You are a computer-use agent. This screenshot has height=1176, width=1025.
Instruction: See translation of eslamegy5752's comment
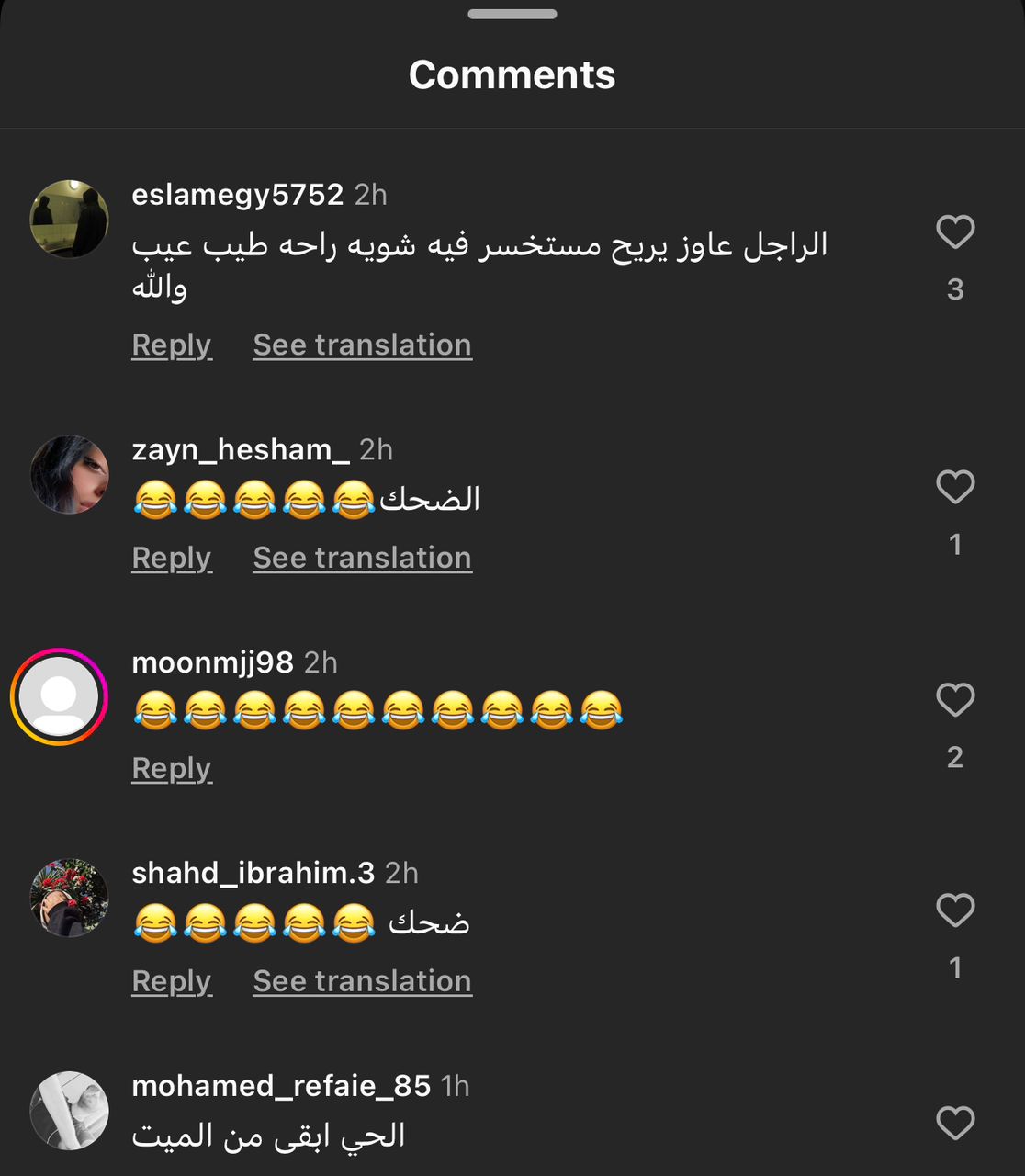tap(363, 345)
